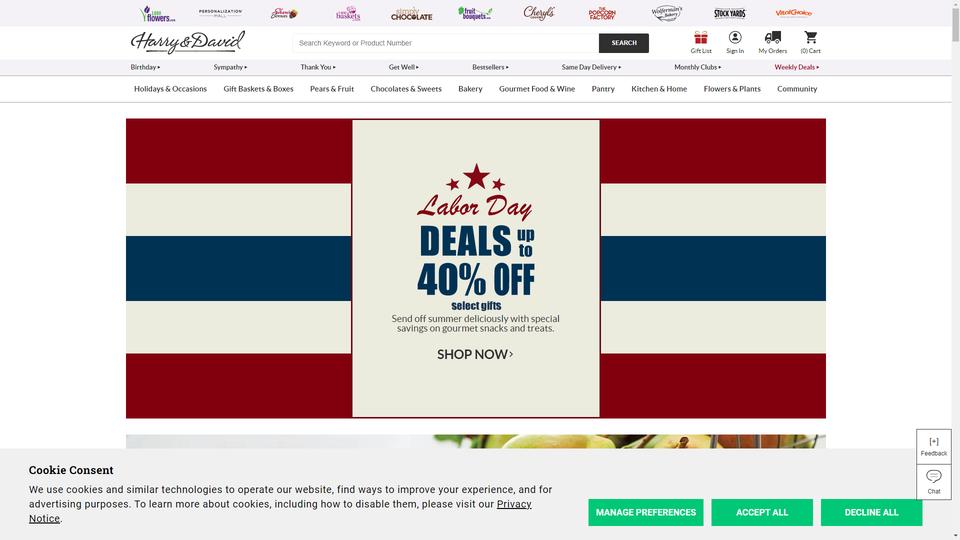Start a Chat via speech bubble icon
Viewport: 960px width, 540px height.
point(934,476)
